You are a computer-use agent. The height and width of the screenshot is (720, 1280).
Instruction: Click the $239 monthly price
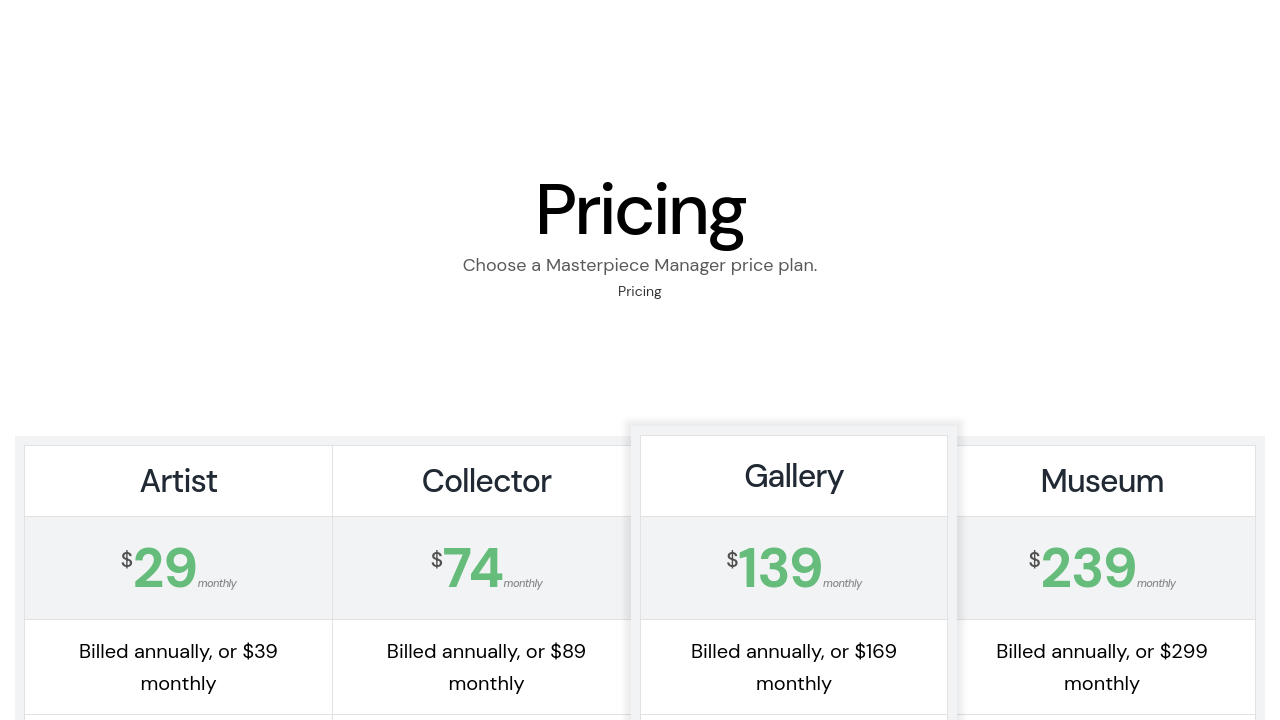click(1088, 568)
